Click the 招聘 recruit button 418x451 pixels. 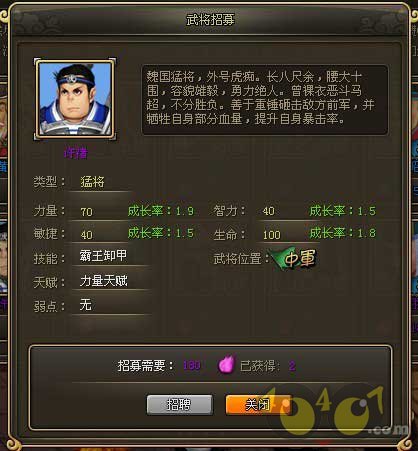179,405
